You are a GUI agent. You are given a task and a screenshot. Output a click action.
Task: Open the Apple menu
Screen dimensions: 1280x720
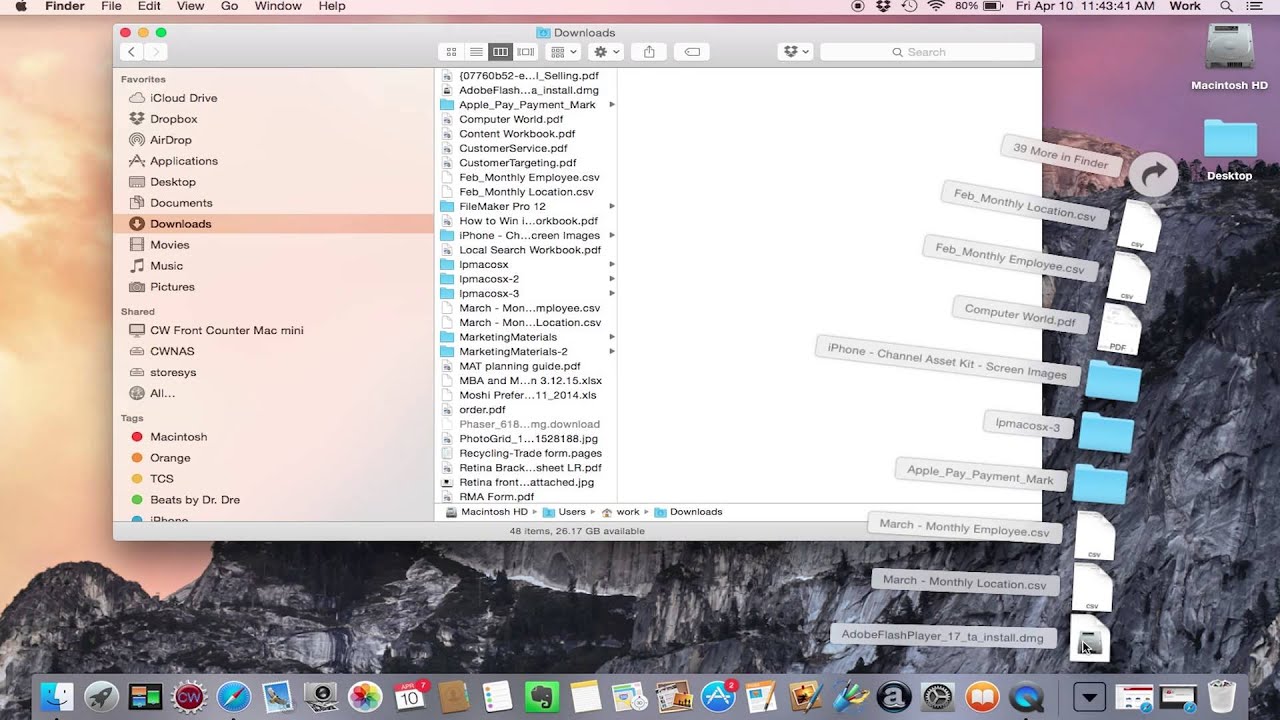pyautogui.click(x=21, y=7)
